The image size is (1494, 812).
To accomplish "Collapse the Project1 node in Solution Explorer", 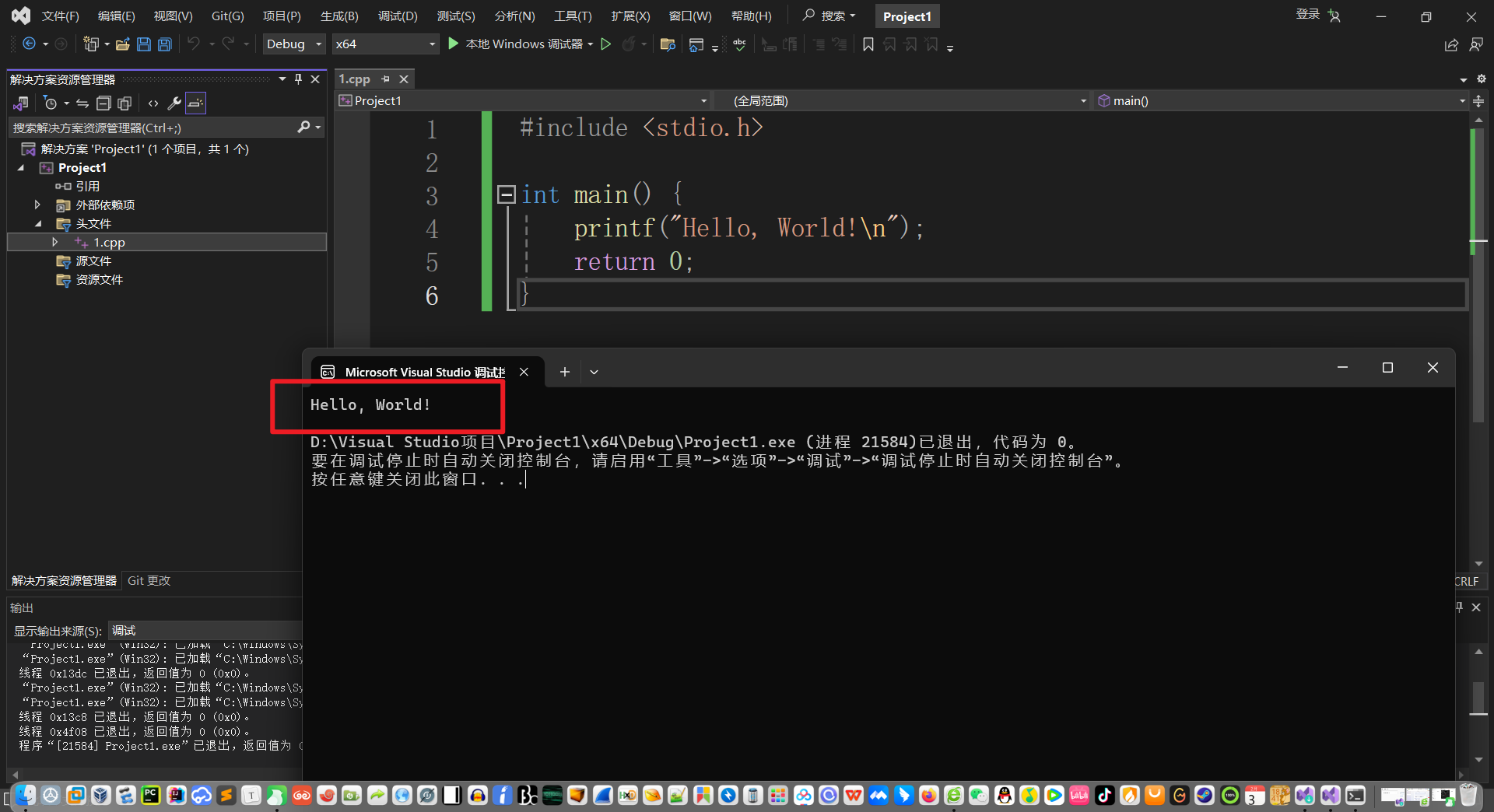I will [22, 168].
